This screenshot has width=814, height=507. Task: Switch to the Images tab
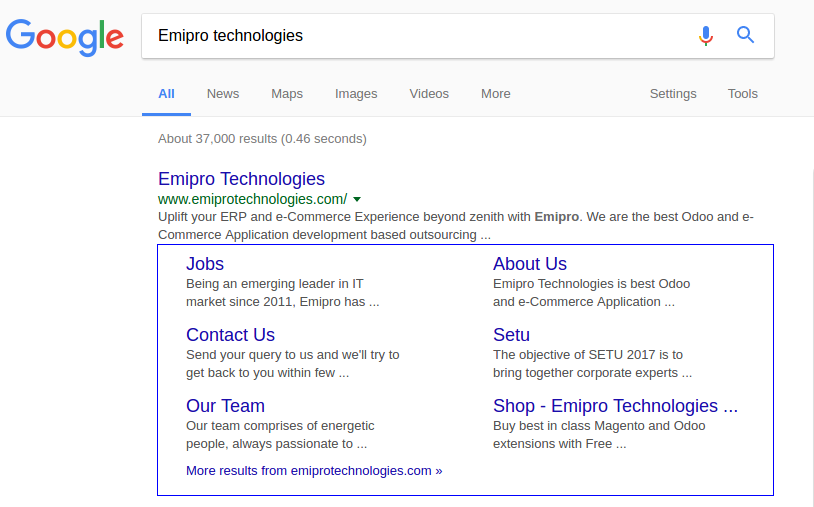click(356, 94)
